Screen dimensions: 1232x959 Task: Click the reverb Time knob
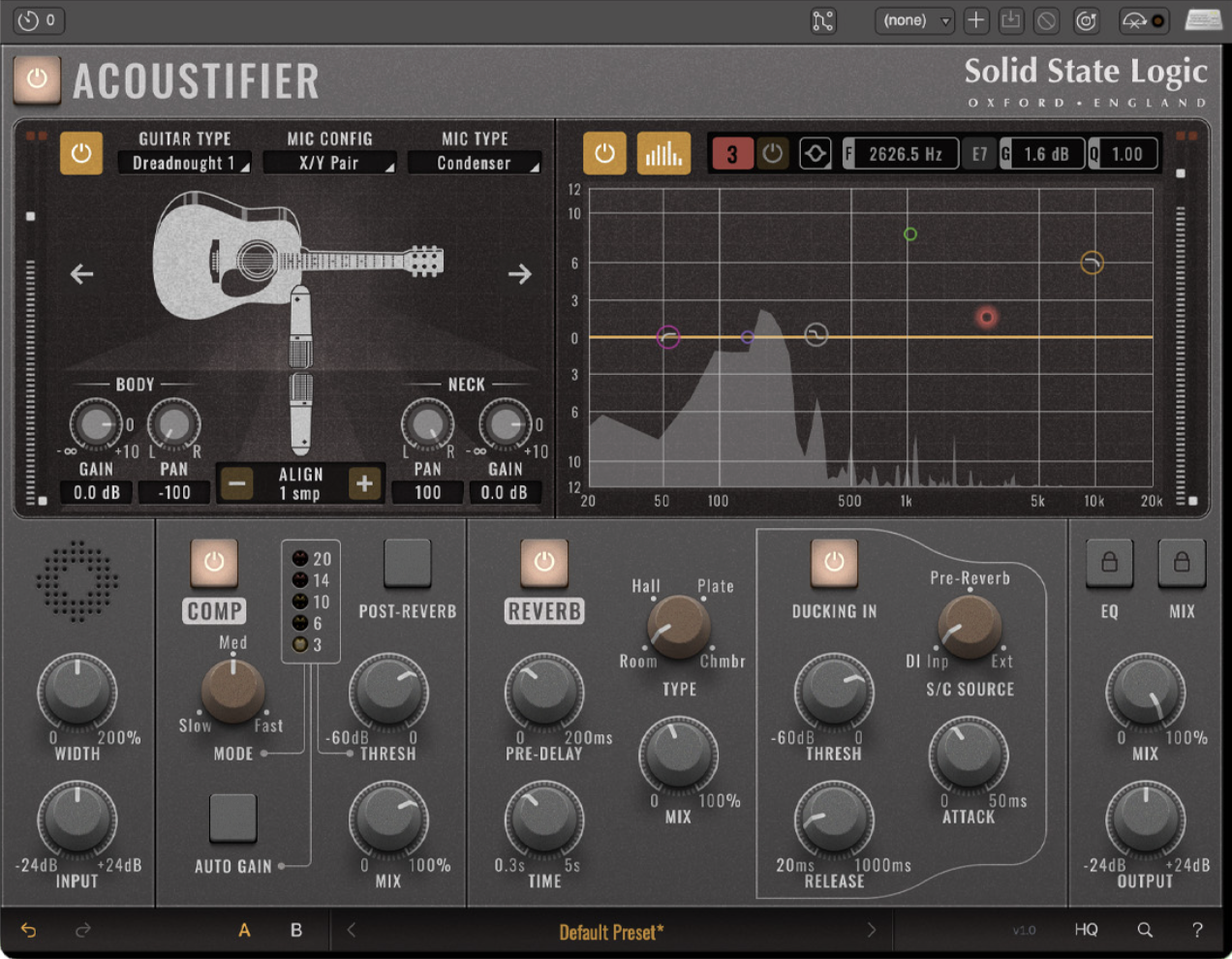click(x=544, y=820)
